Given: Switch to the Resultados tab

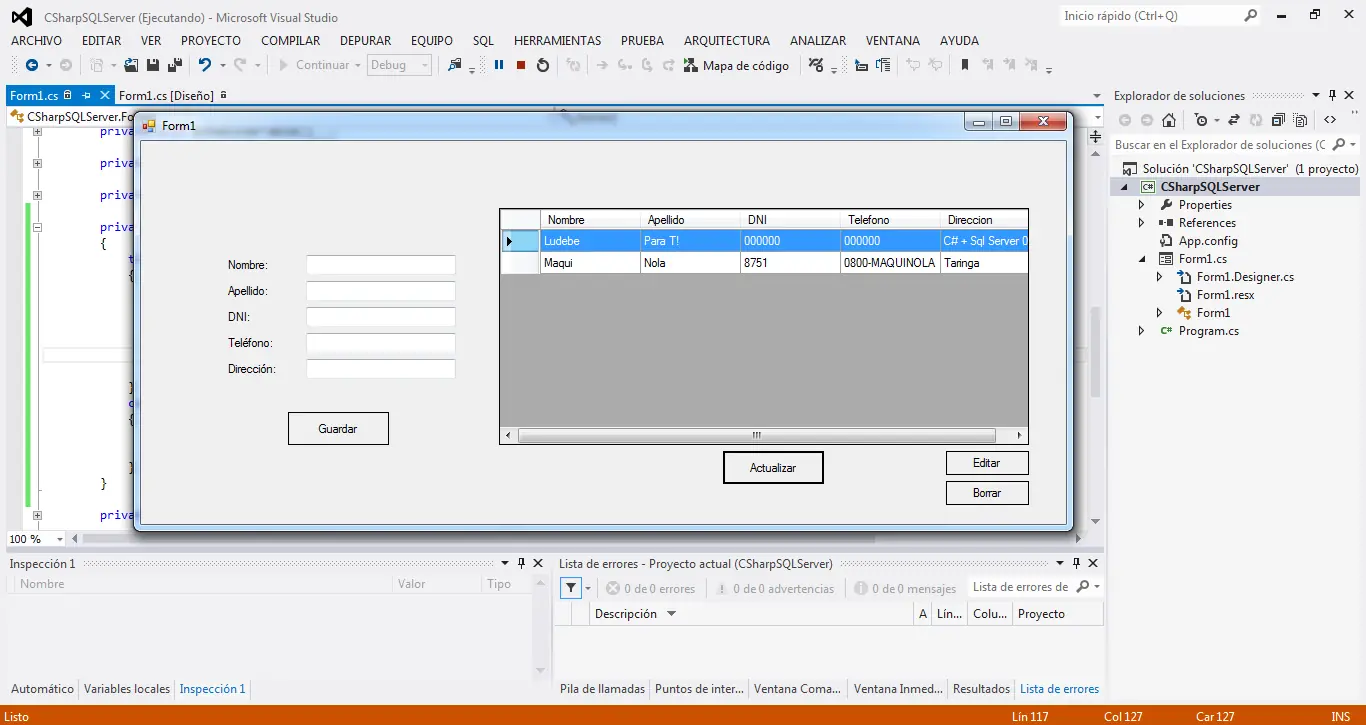Looking at the screenshot, I should 981,689.
